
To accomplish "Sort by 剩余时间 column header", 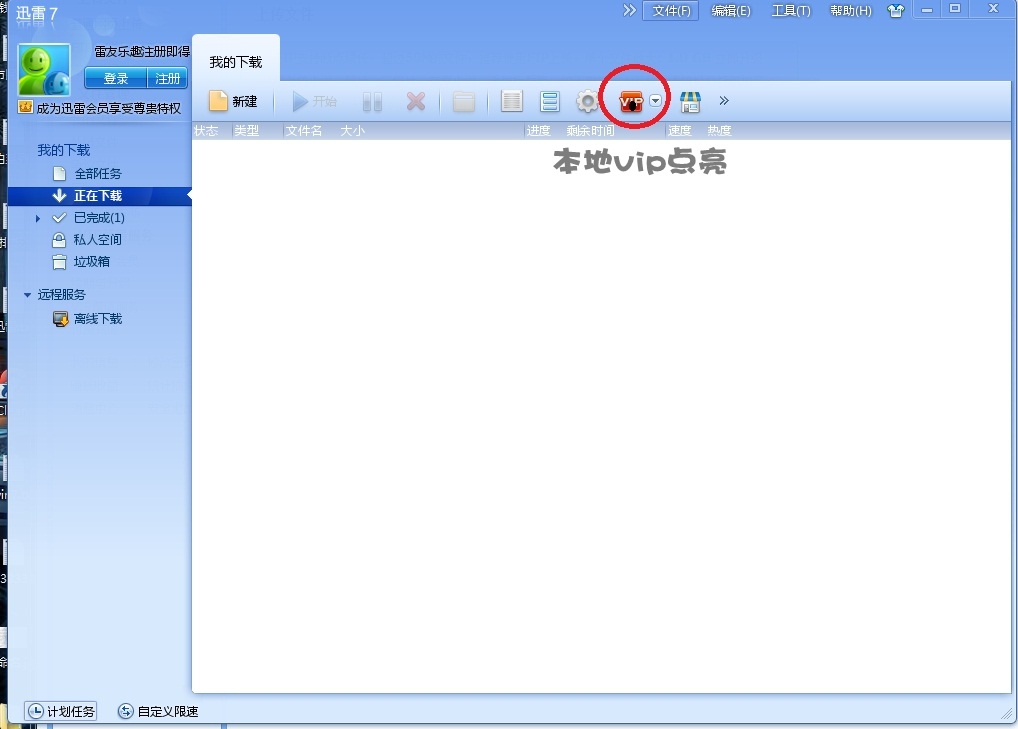I will 590,131.
